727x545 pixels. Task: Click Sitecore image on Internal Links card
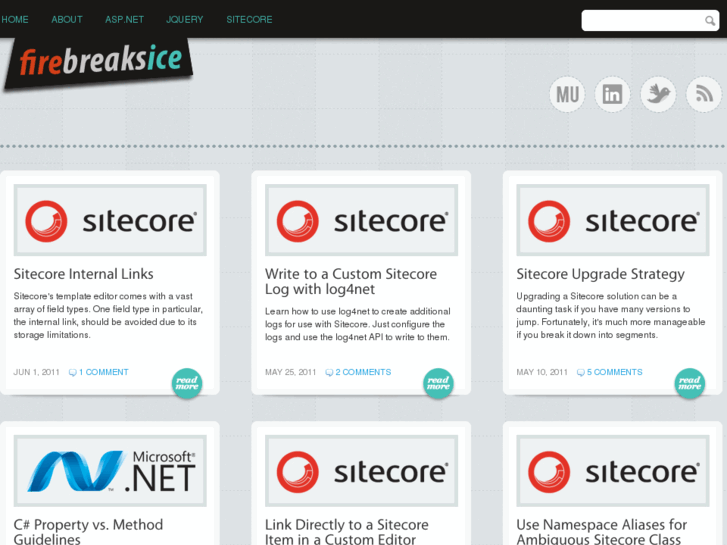tap(110, 220)
